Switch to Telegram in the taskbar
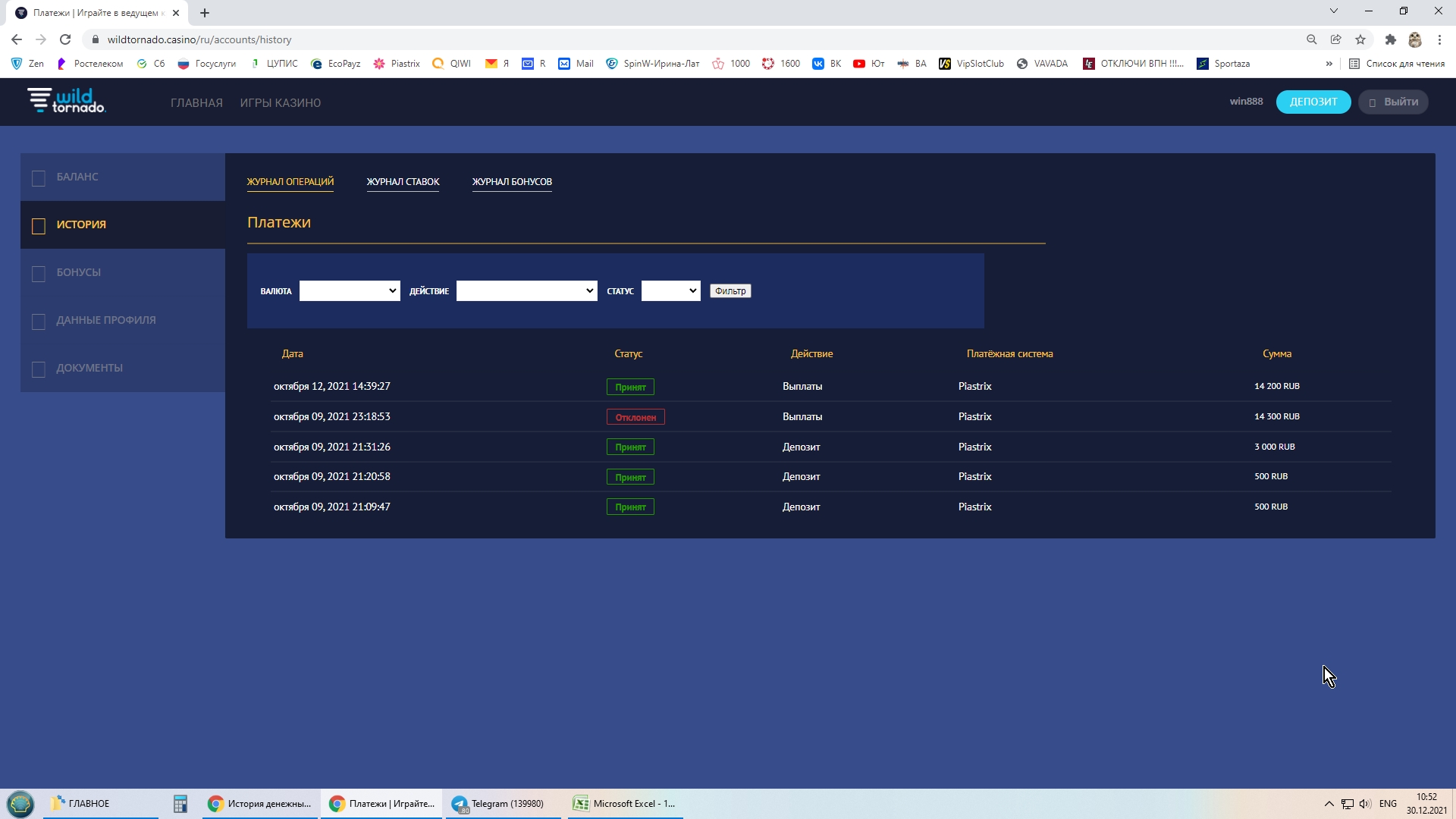This screenshot has height=819, width=1456. tap(499, 804)
